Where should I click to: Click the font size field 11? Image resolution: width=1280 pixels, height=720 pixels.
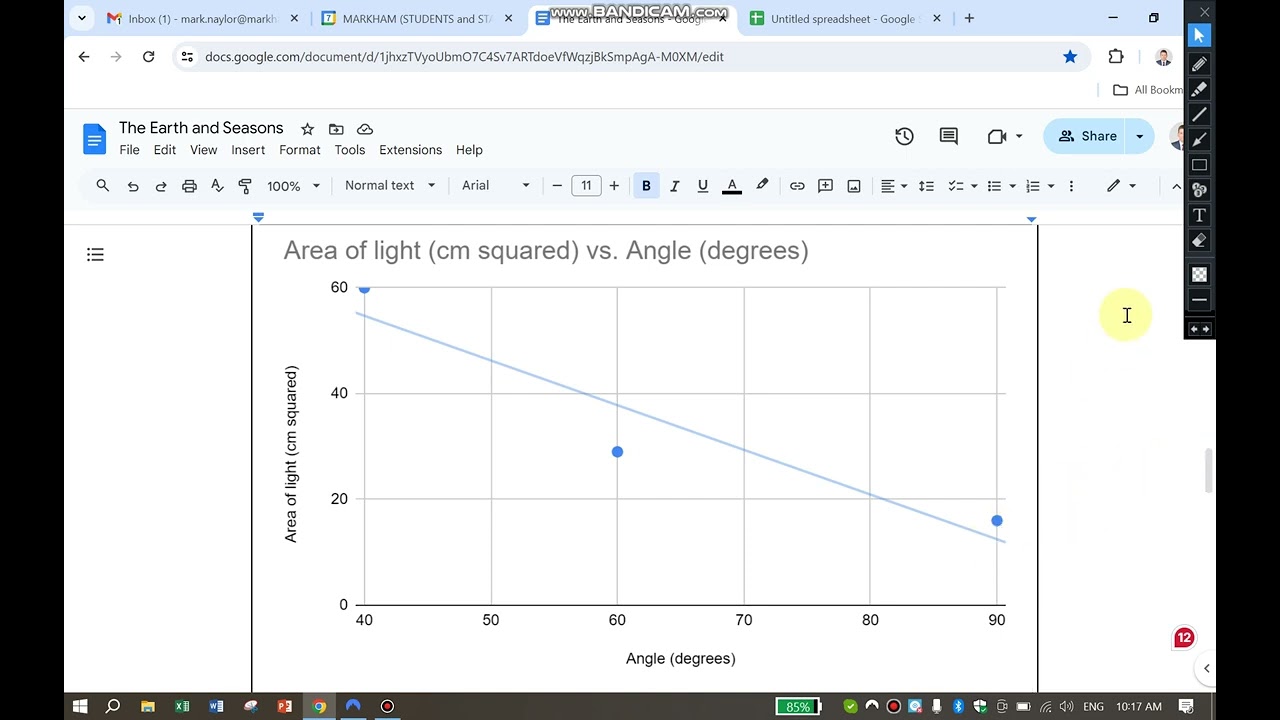point(586,185)
